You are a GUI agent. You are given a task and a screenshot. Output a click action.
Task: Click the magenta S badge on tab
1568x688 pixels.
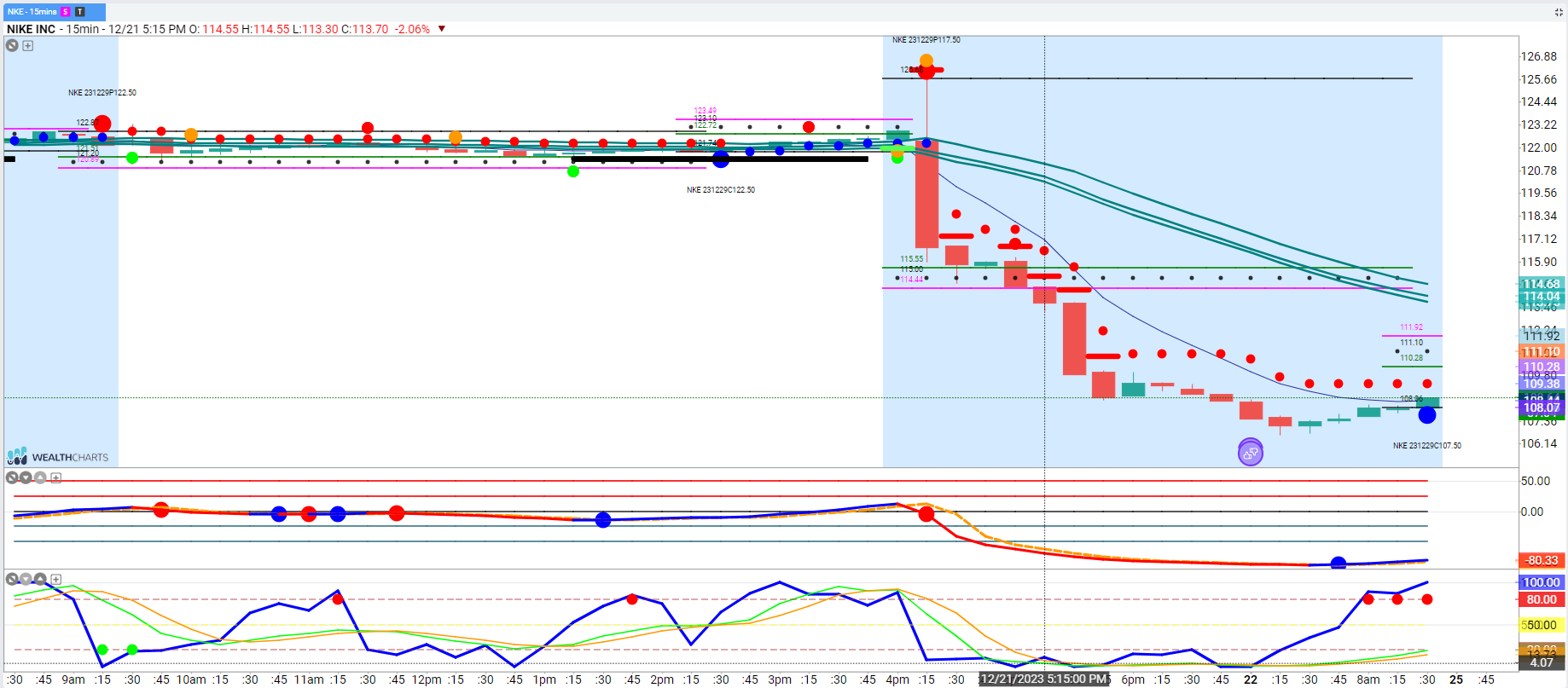click(x=66, y=12)
